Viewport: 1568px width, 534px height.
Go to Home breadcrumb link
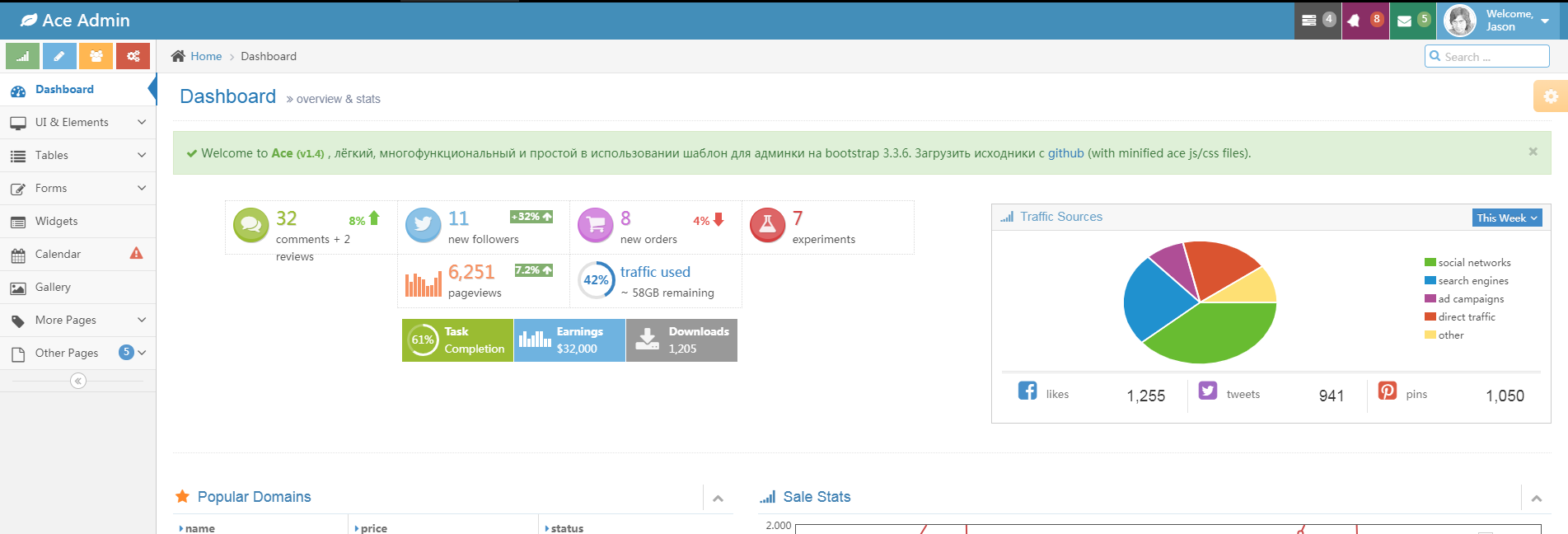(x=206, y=56)
